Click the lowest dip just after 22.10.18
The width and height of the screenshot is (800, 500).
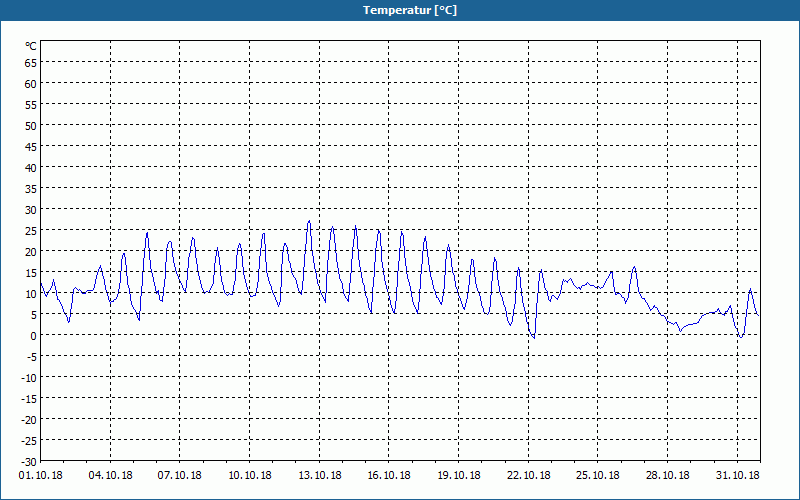[534, 337]
